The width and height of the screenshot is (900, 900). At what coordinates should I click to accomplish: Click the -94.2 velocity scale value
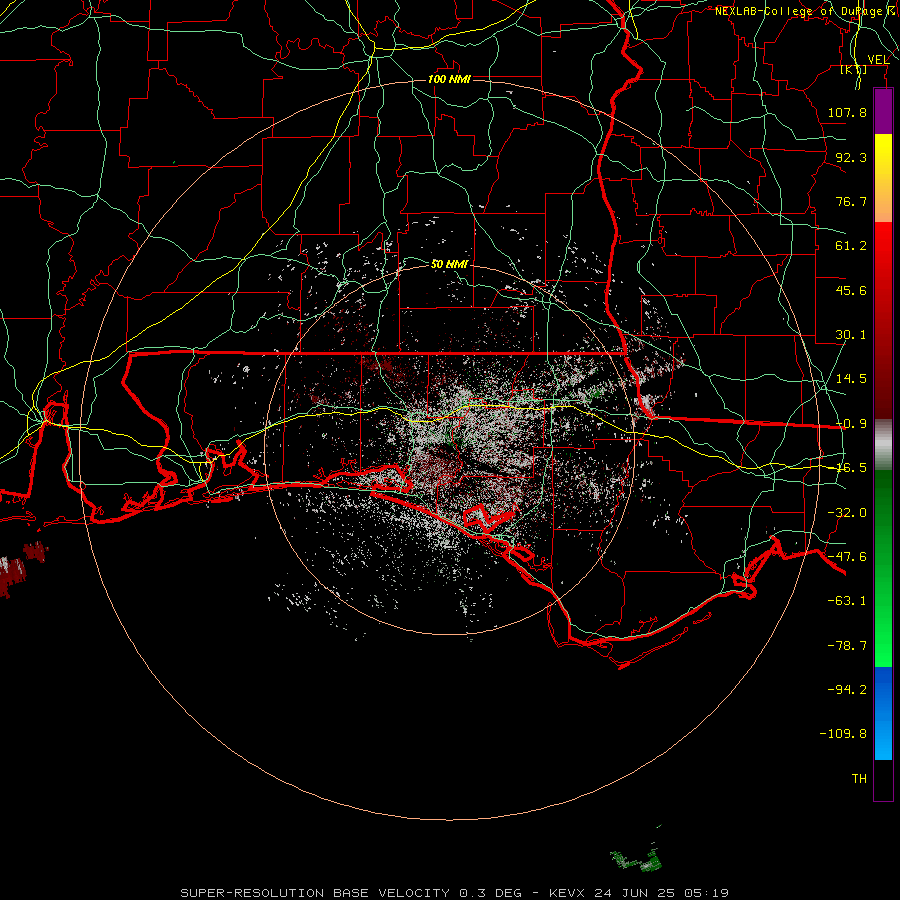pyautogui.click(x=847, y=690)
